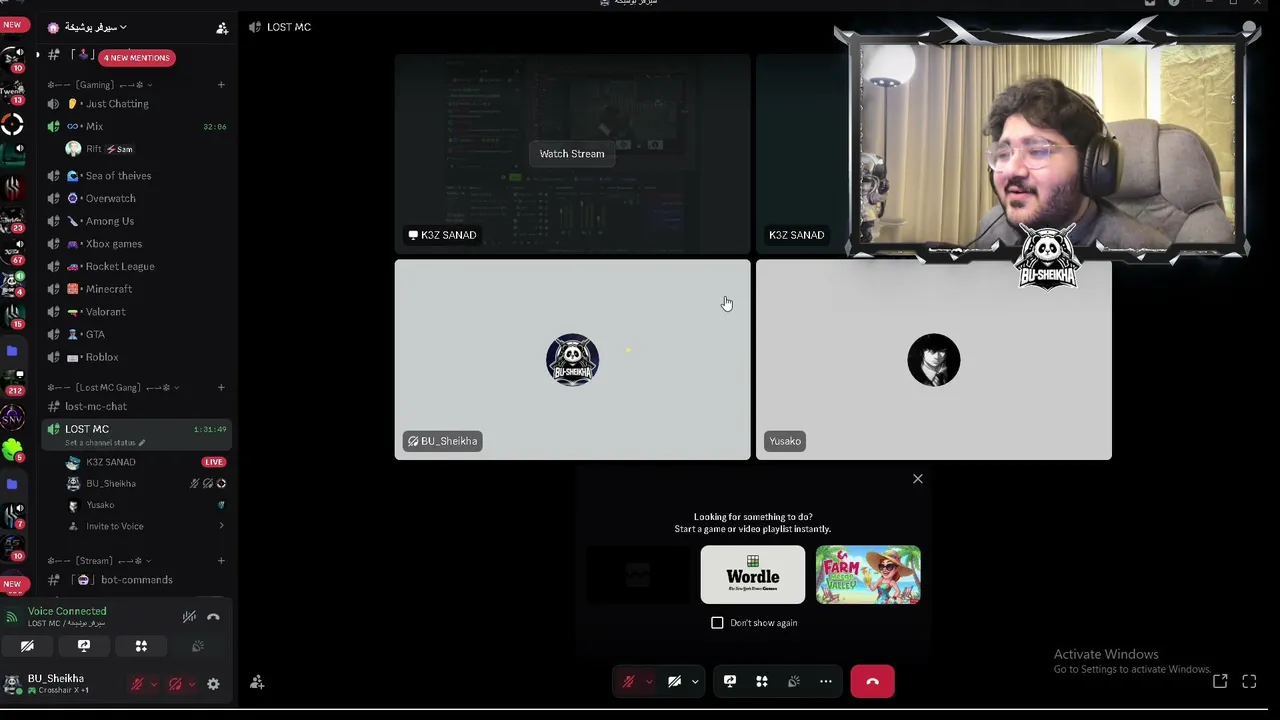Join the Valorant voice channel
The width and height of the screenshot is (1280, 720).
[x=136, y=312]
